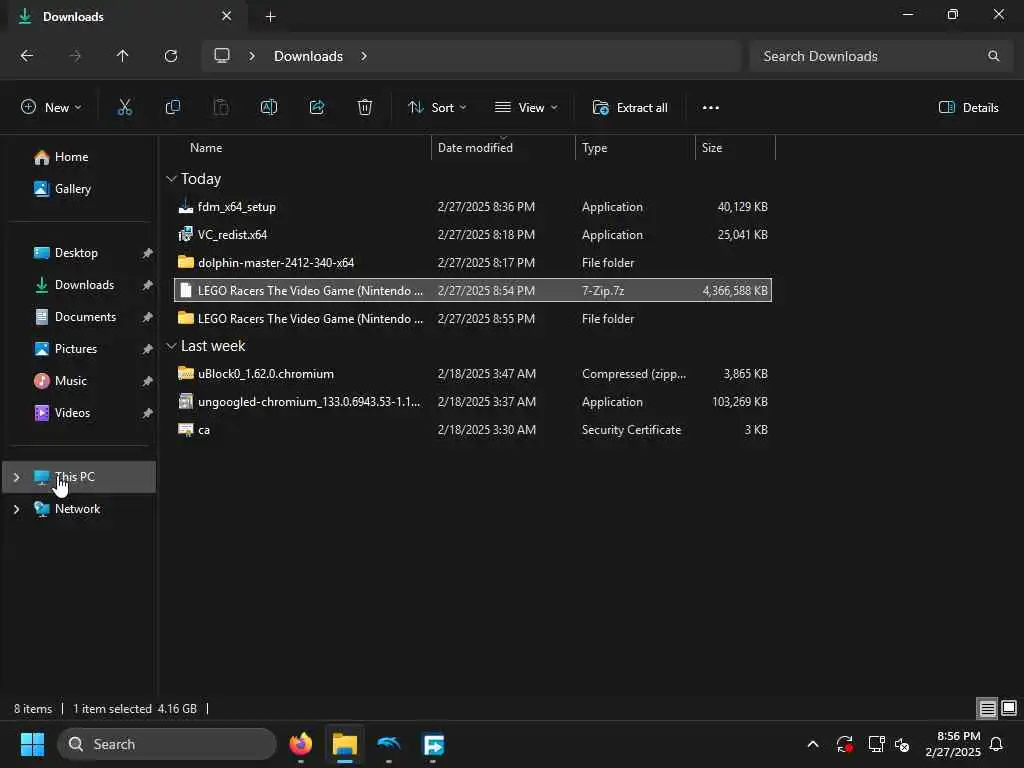Show hidden system tray icons
The image size is (1024, 768).
(x=813, y=744)
